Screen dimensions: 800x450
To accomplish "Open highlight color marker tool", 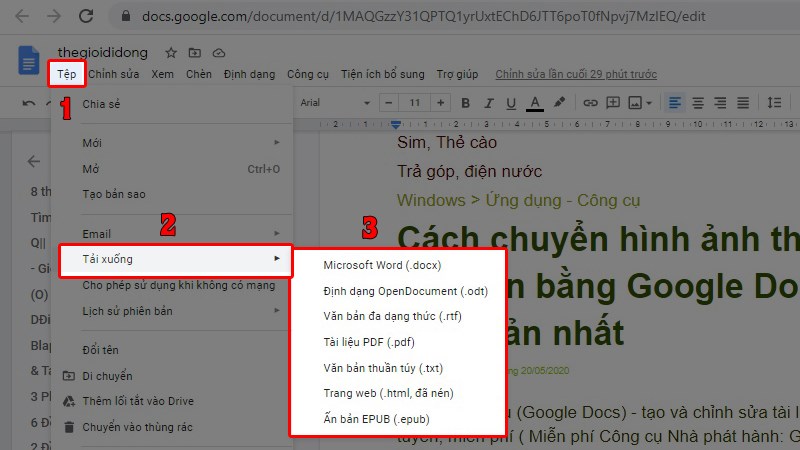I will (559, 103).
